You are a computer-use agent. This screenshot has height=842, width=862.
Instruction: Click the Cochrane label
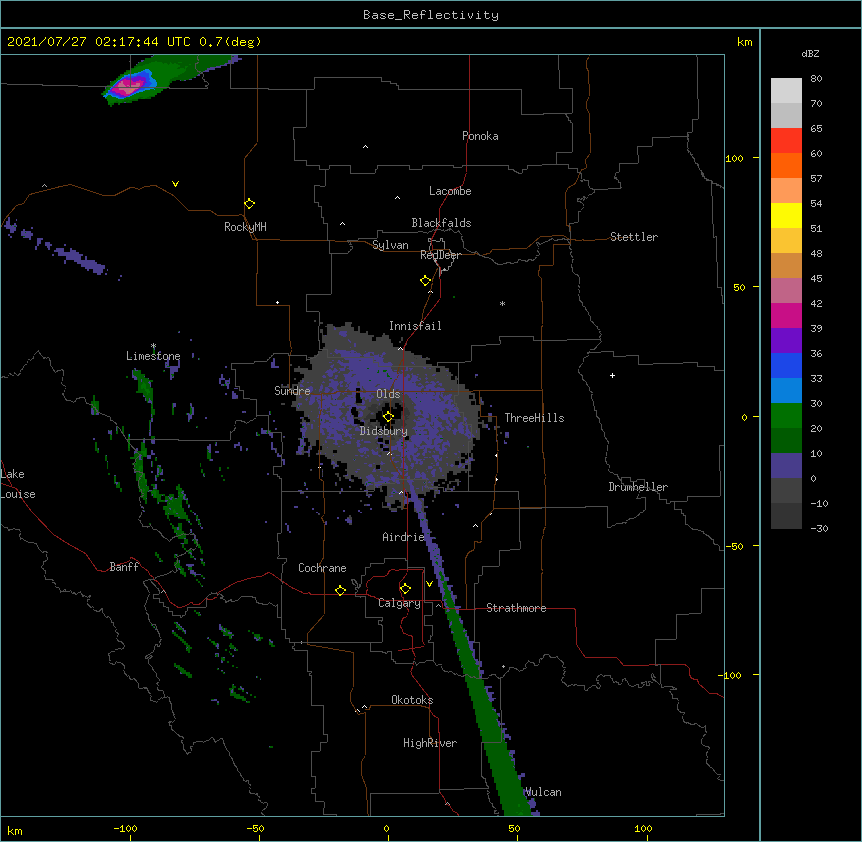(322, 568)
